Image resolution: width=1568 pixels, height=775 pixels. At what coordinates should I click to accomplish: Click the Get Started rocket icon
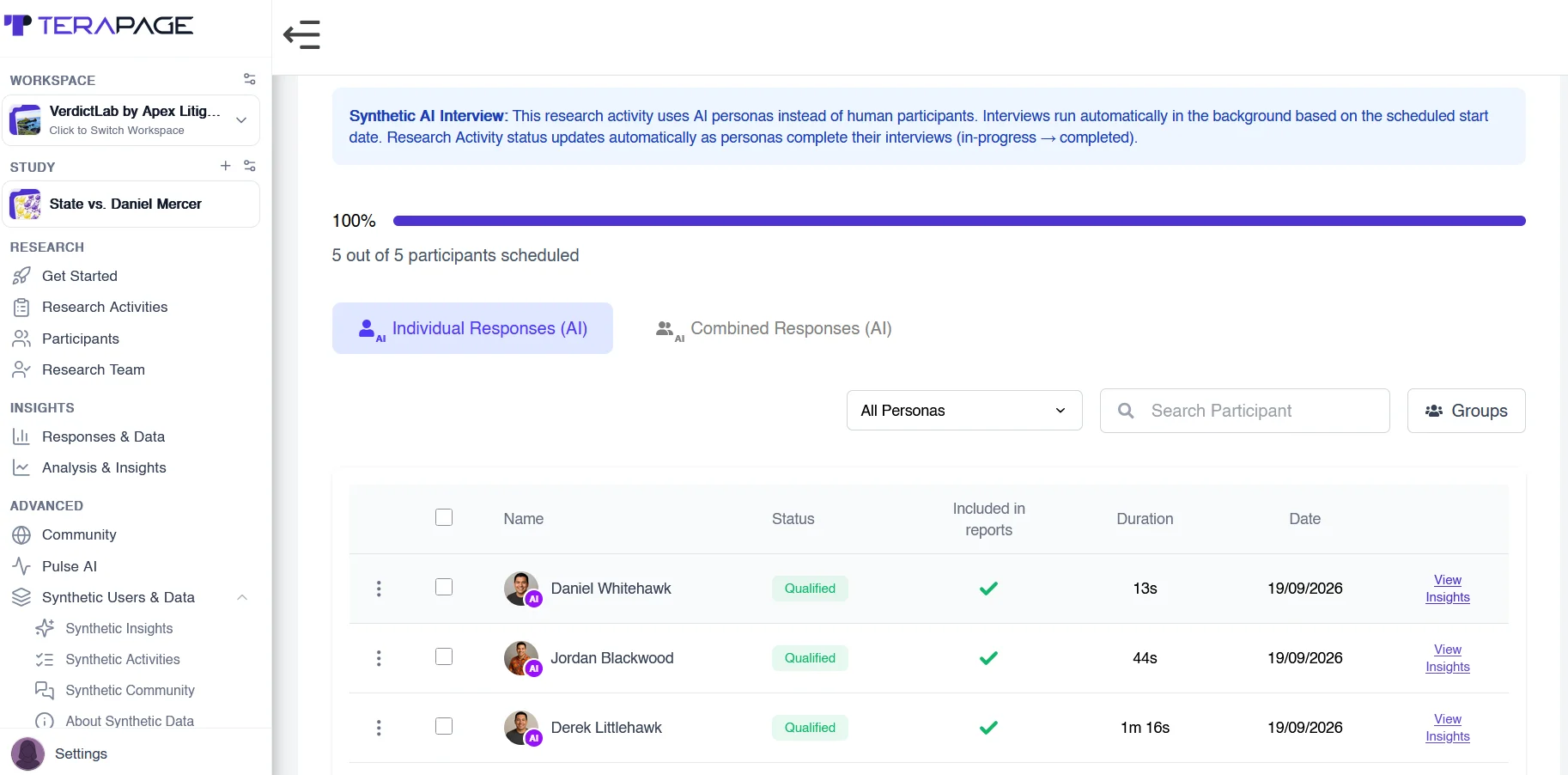point(21,276)
